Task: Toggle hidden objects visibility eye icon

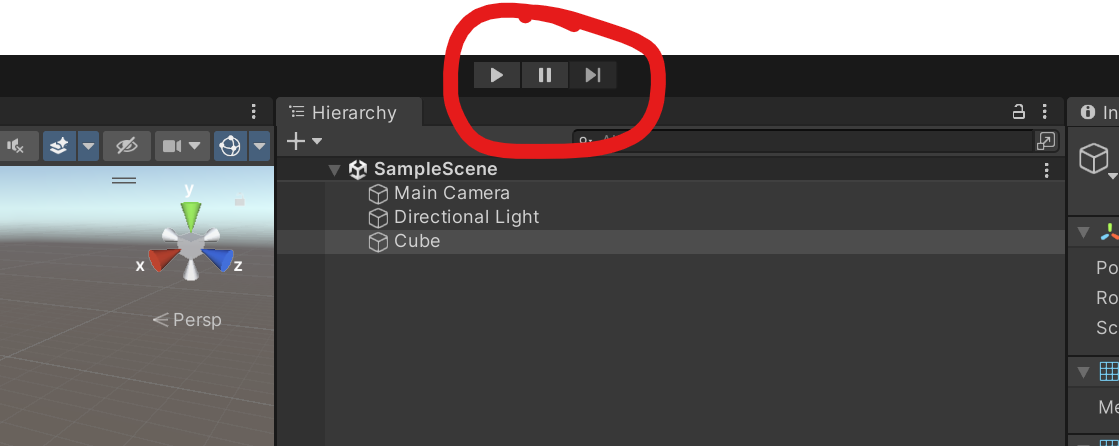Action: pyautogui.click(x=126, y=146)
